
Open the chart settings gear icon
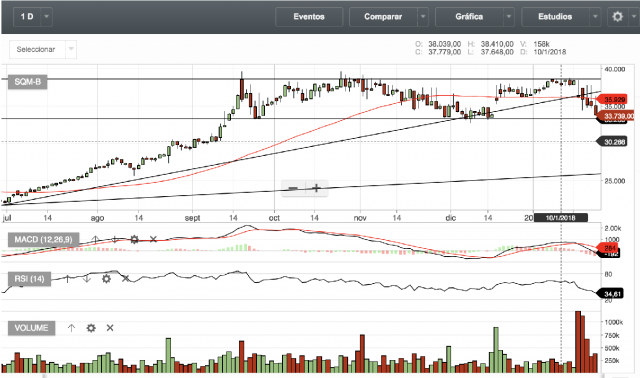(618, 17)
